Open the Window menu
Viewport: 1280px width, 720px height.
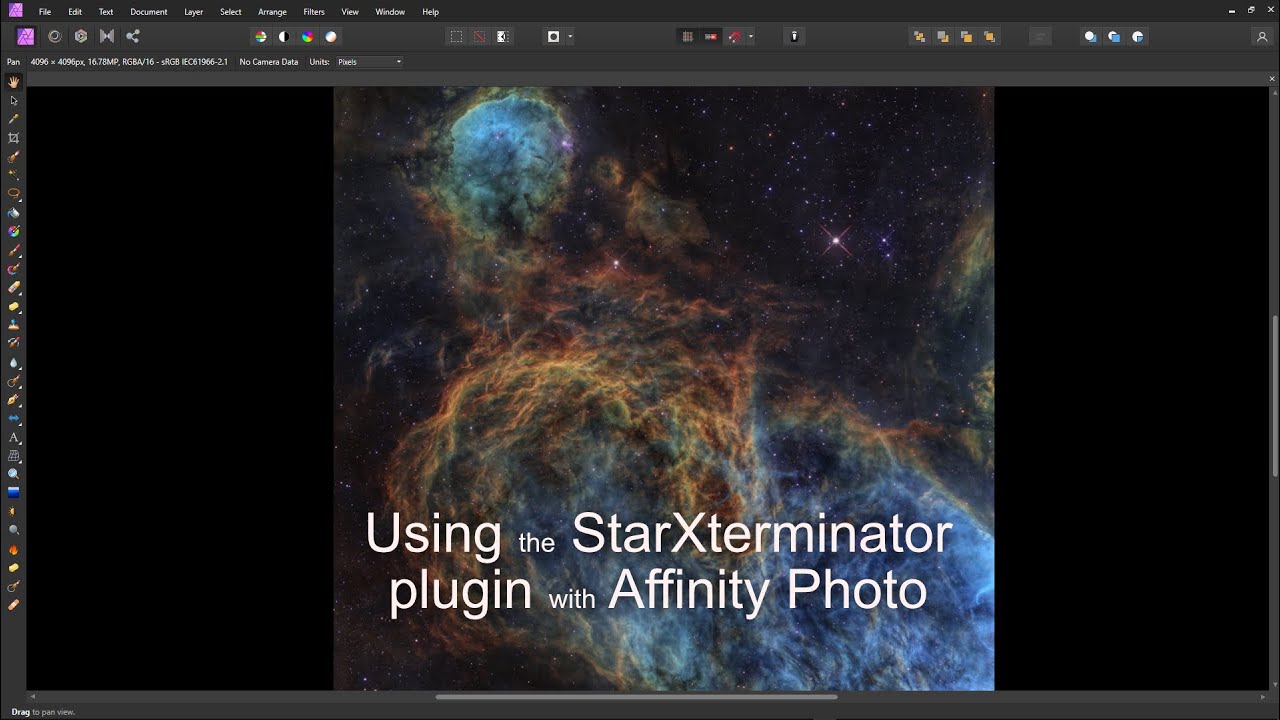[390, 12]
